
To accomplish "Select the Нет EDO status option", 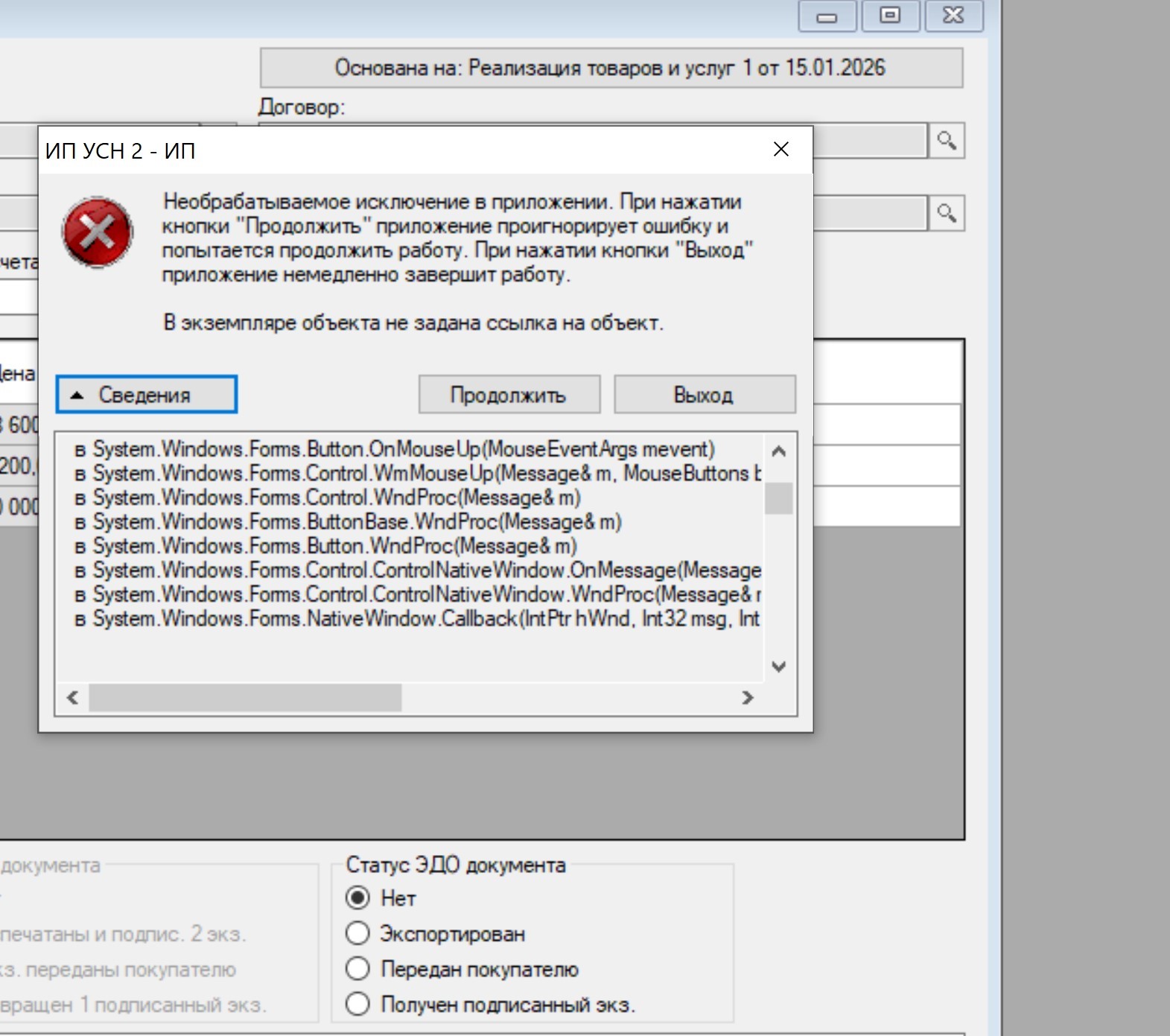I will point(358,898).
